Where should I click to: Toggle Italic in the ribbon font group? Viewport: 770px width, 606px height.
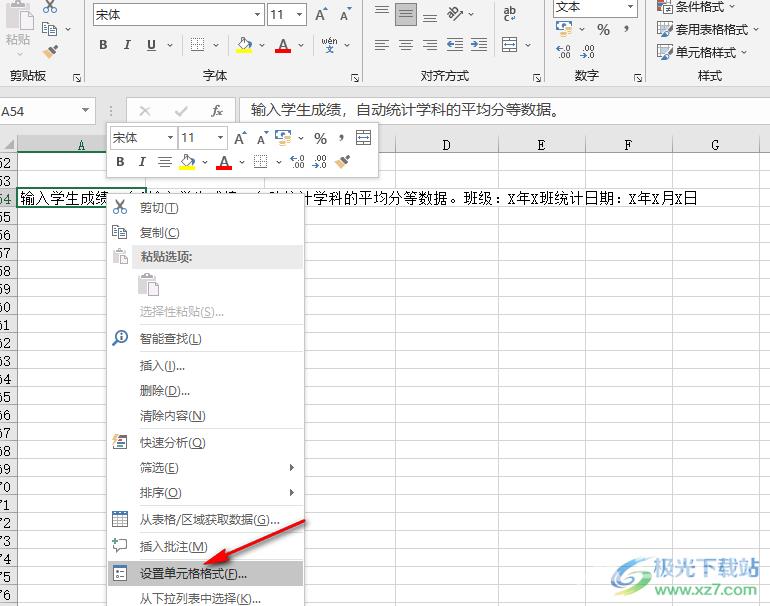coord(127,45)
